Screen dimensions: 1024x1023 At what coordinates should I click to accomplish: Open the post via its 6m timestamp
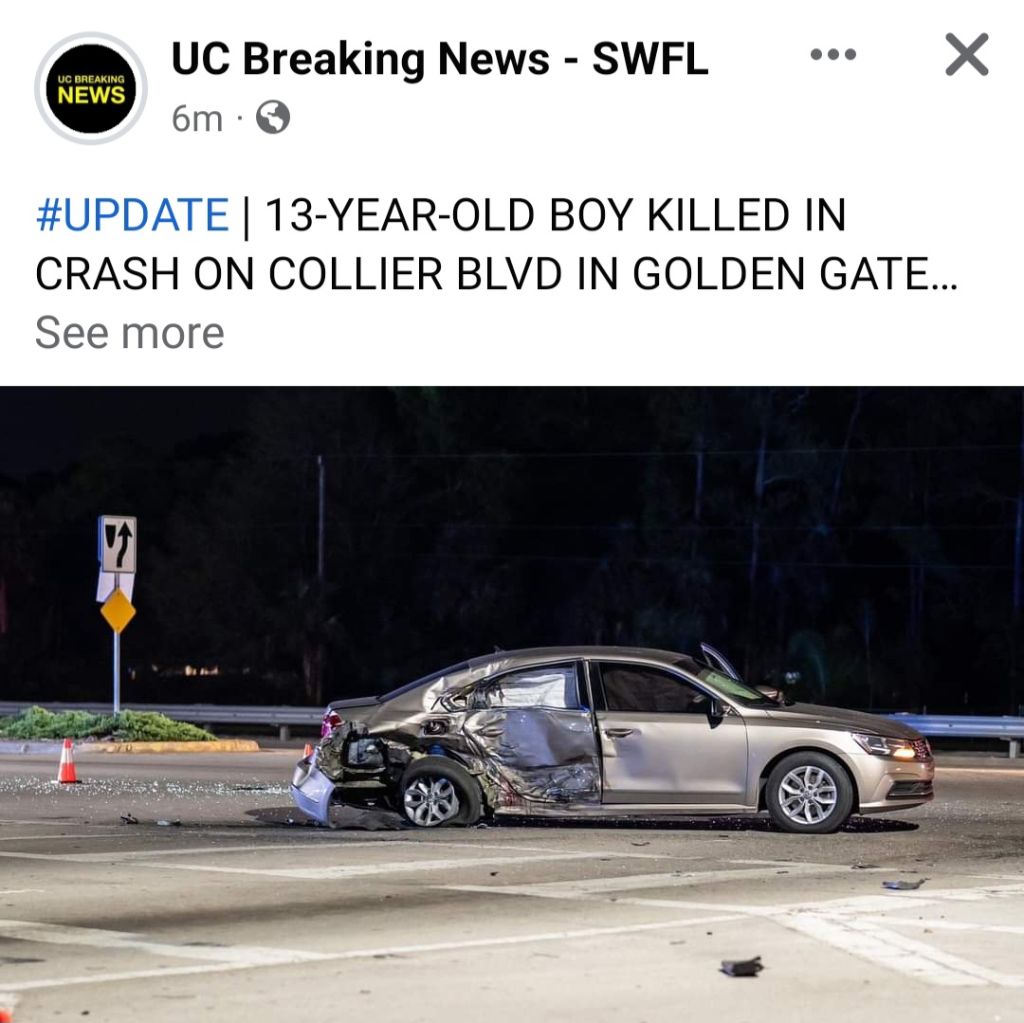pos(197,119)
